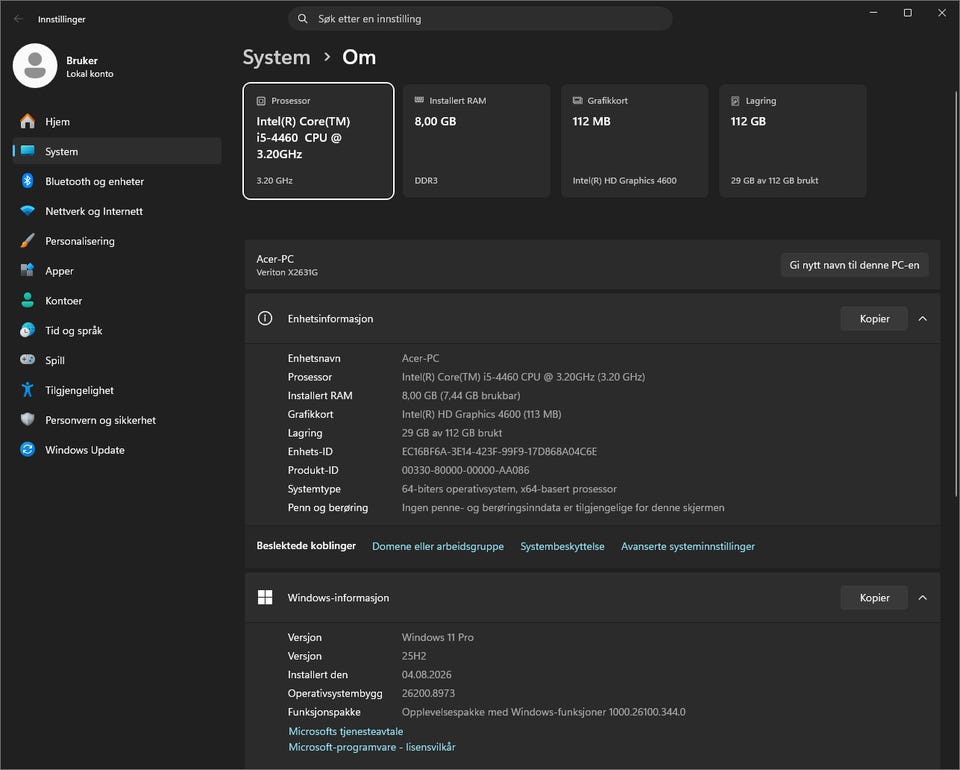Click the Hjem house icon
The image size is (960, 770).
tap(27, 121)
